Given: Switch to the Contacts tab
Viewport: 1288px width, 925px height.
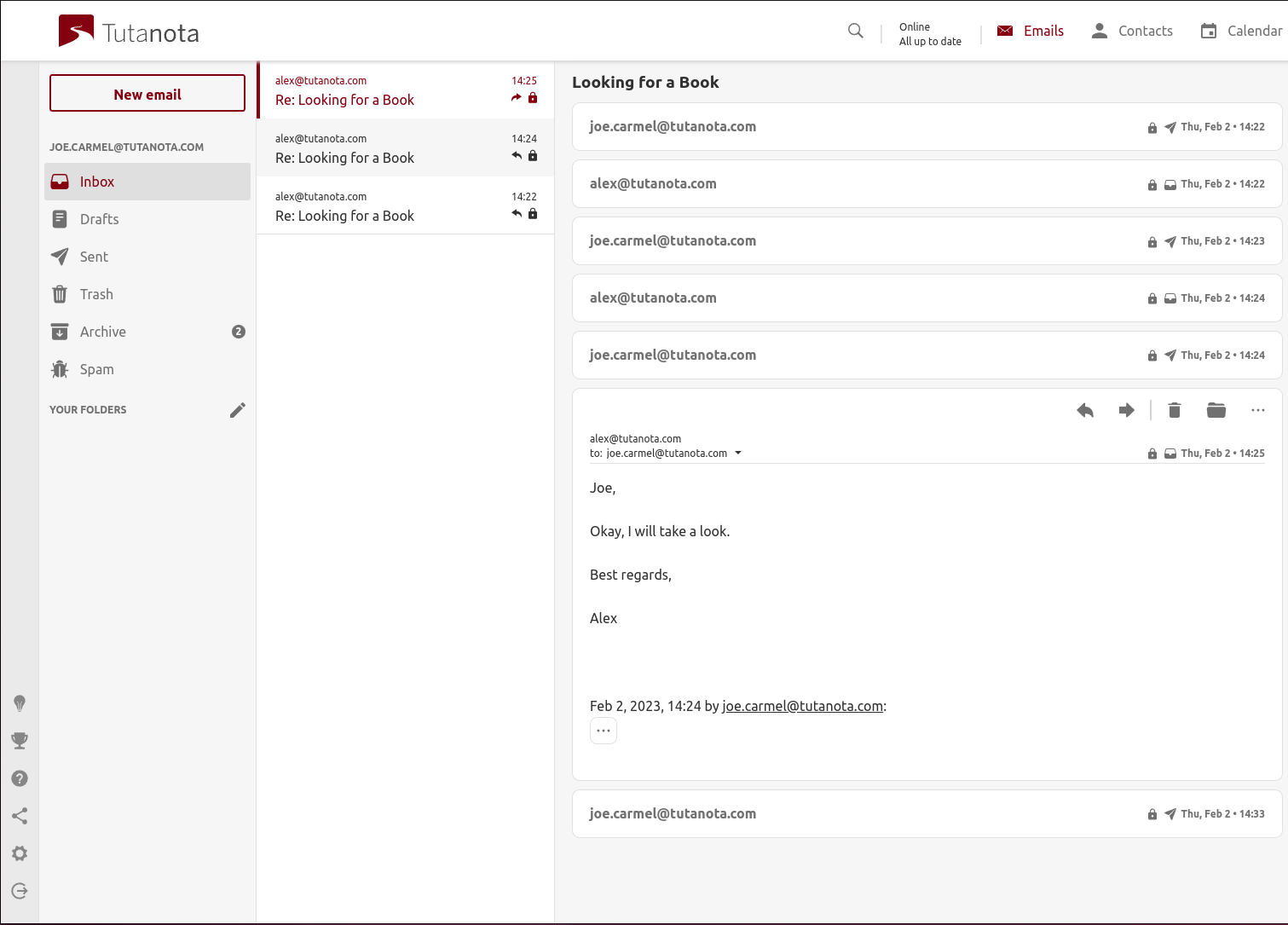Looking at the screenshot, I should click(1132, 32).
